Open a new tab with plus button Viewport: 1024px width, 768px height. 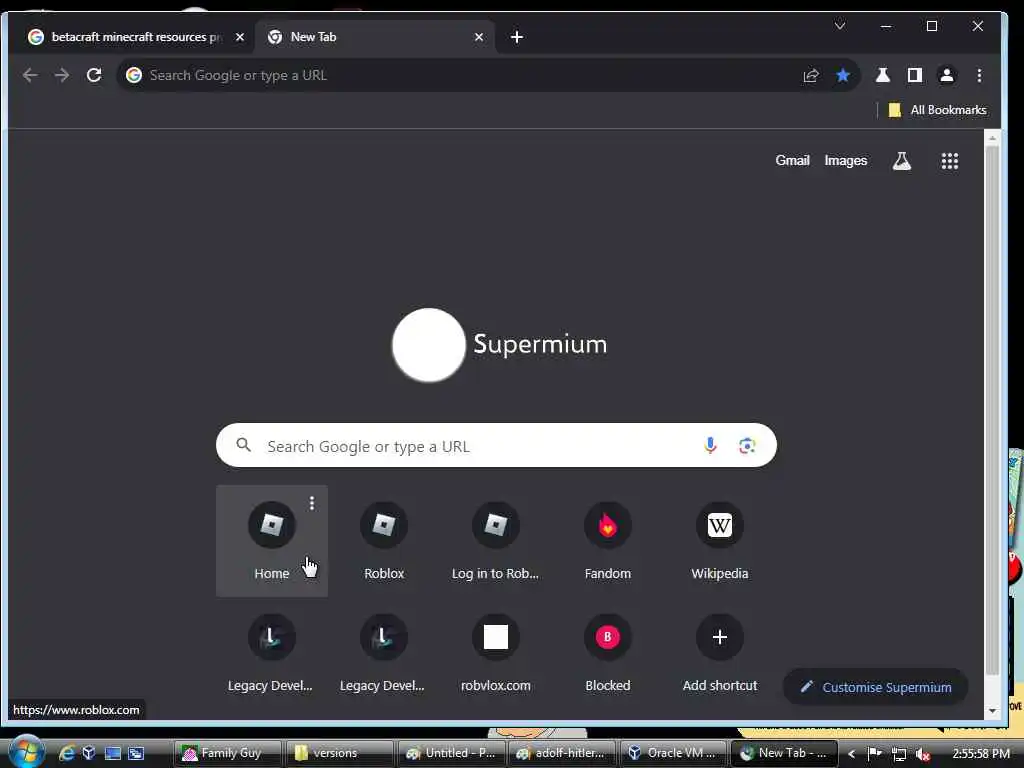517,37
